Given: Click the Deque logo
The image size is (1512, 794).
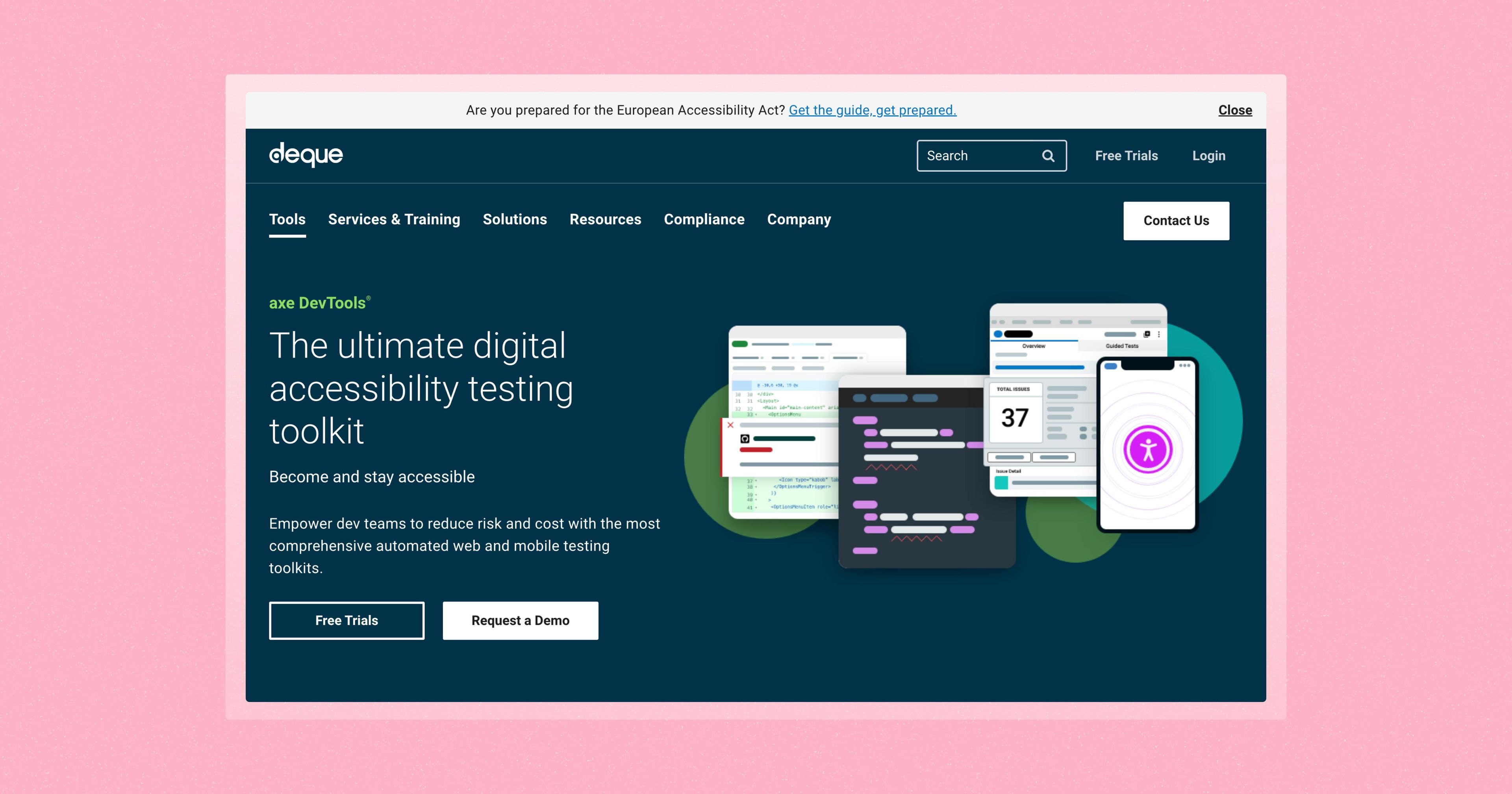Looking at the screenshot, I should click(306, 155).
